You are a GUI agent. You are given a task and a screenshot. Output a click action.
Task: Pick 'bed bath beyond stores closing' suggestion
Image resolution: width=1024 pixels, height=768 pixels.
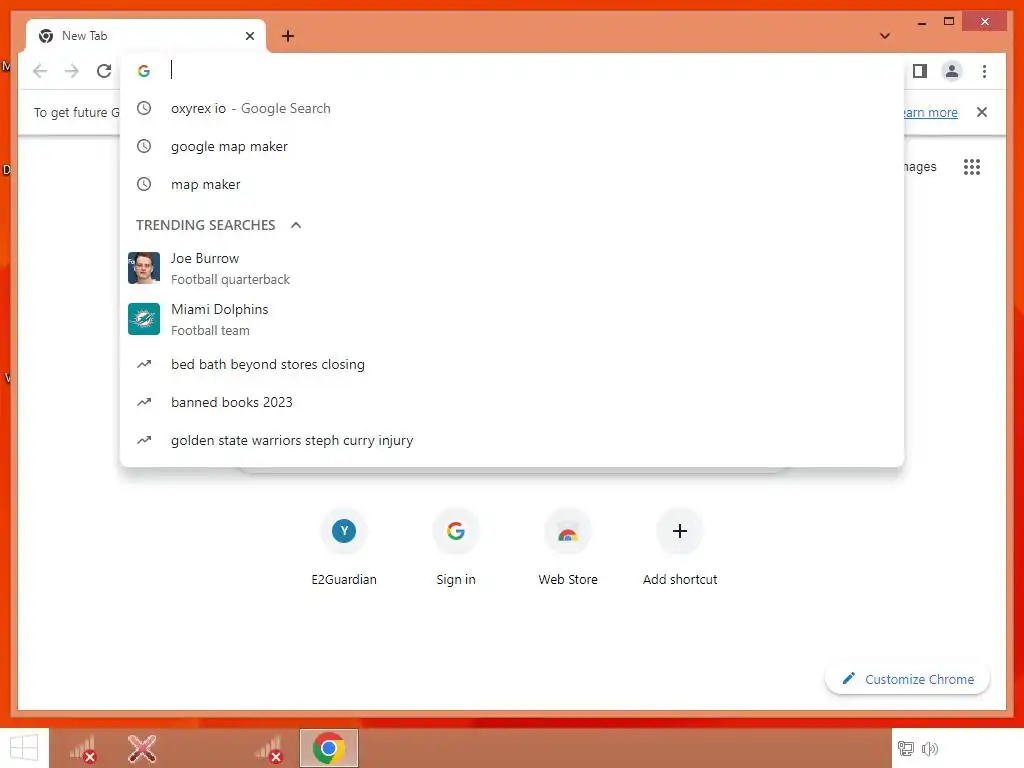512,364
